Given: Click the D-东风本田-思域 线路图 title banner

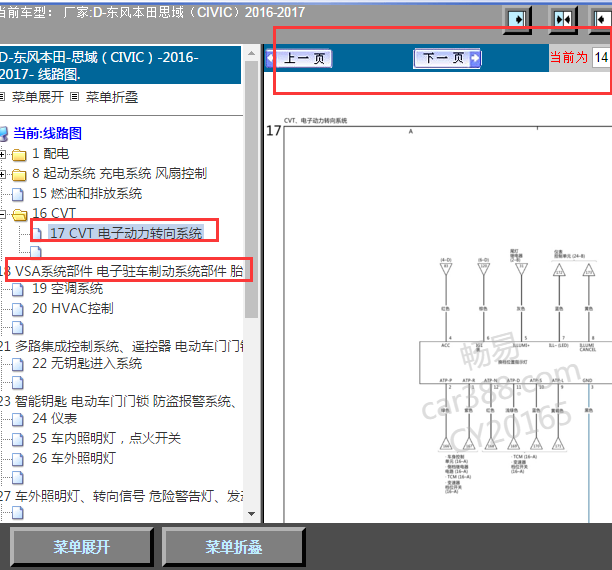Looking at the screenshot, I should [x=120, y=65].
